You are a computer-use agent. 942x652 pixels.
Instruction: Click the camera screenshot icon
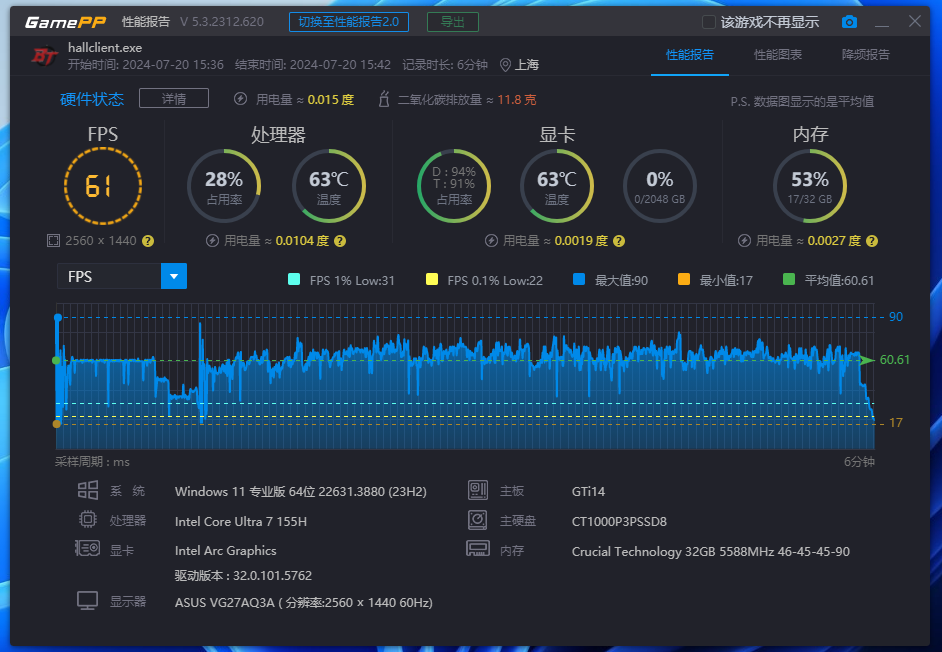click(x=849, y=22)
